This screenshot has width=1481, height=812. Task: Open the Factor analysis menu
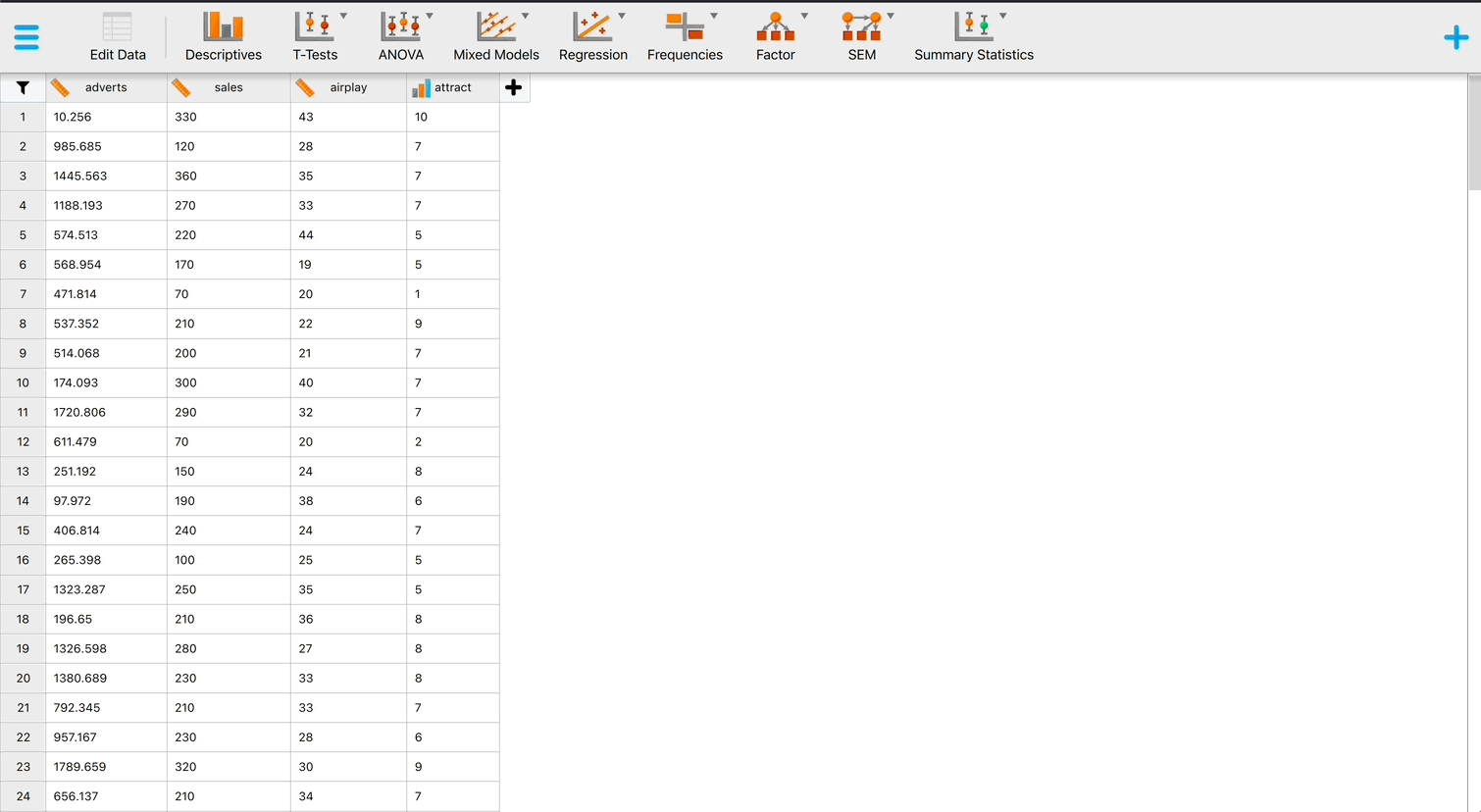(x=775, y=37)
